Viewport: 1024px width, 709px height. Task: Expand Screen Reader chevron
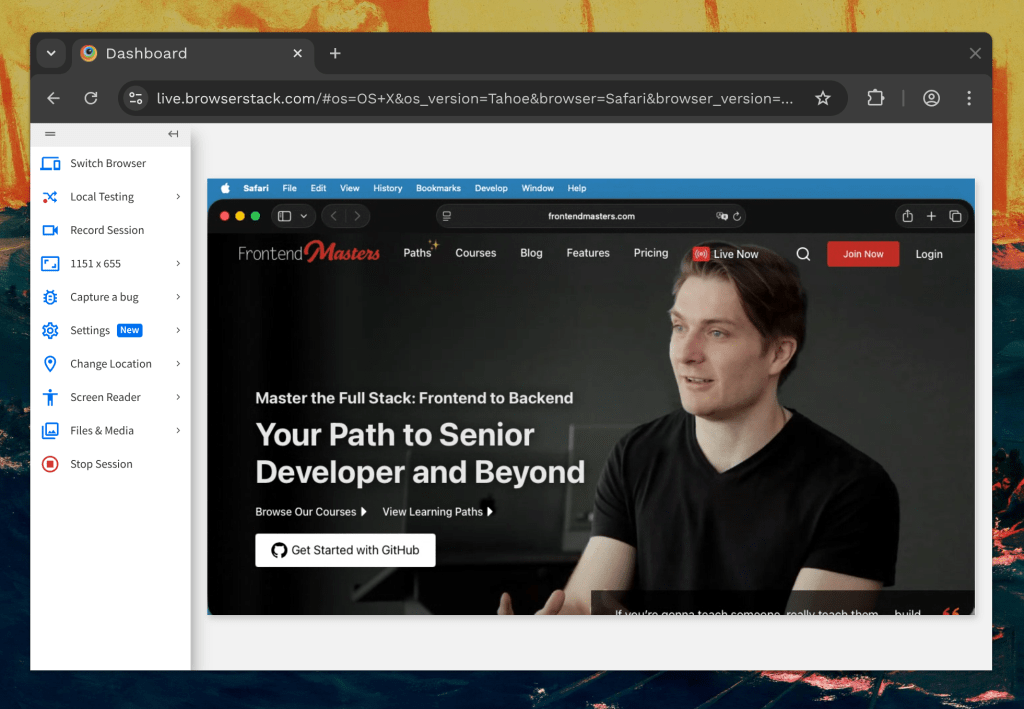(178, 397)
